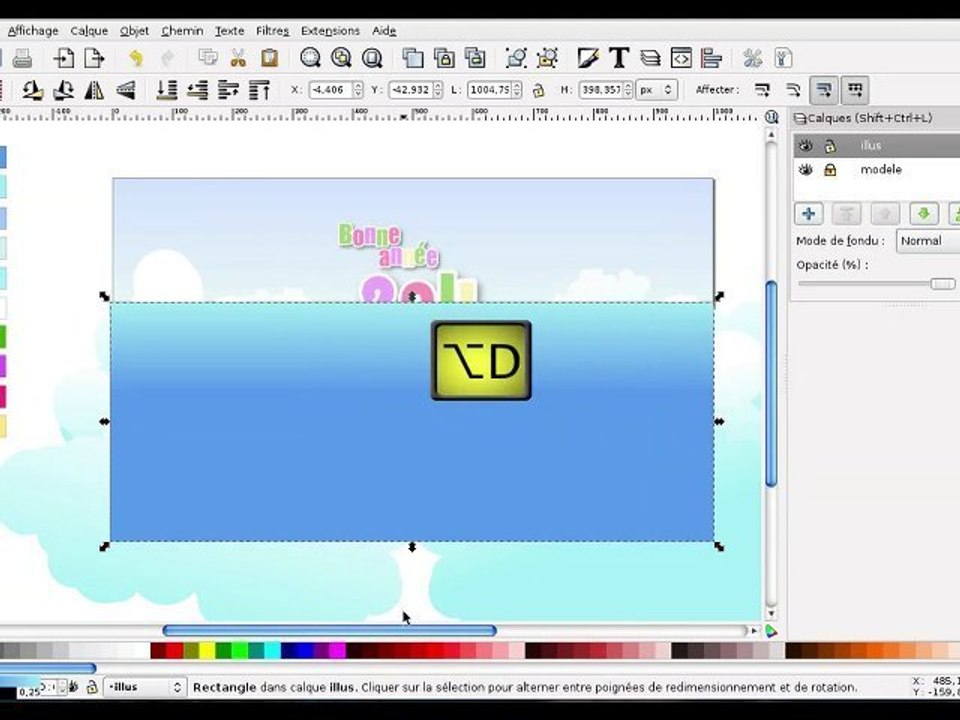
Task: Open the Objet menu
Action: [x=134, y=31]
